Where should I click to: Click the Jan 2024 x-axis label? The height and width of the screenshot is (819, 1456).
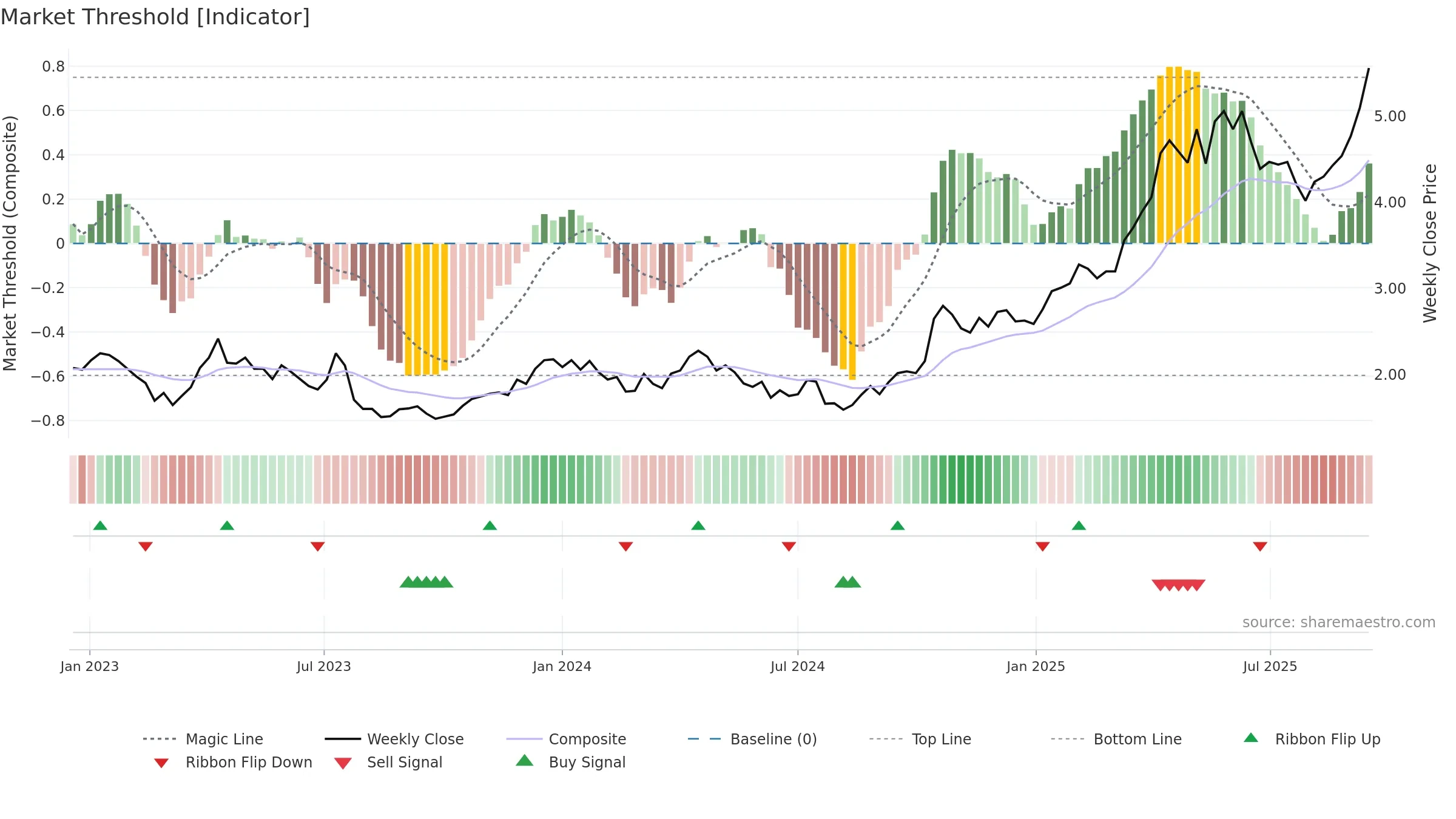tap(562, 666)
